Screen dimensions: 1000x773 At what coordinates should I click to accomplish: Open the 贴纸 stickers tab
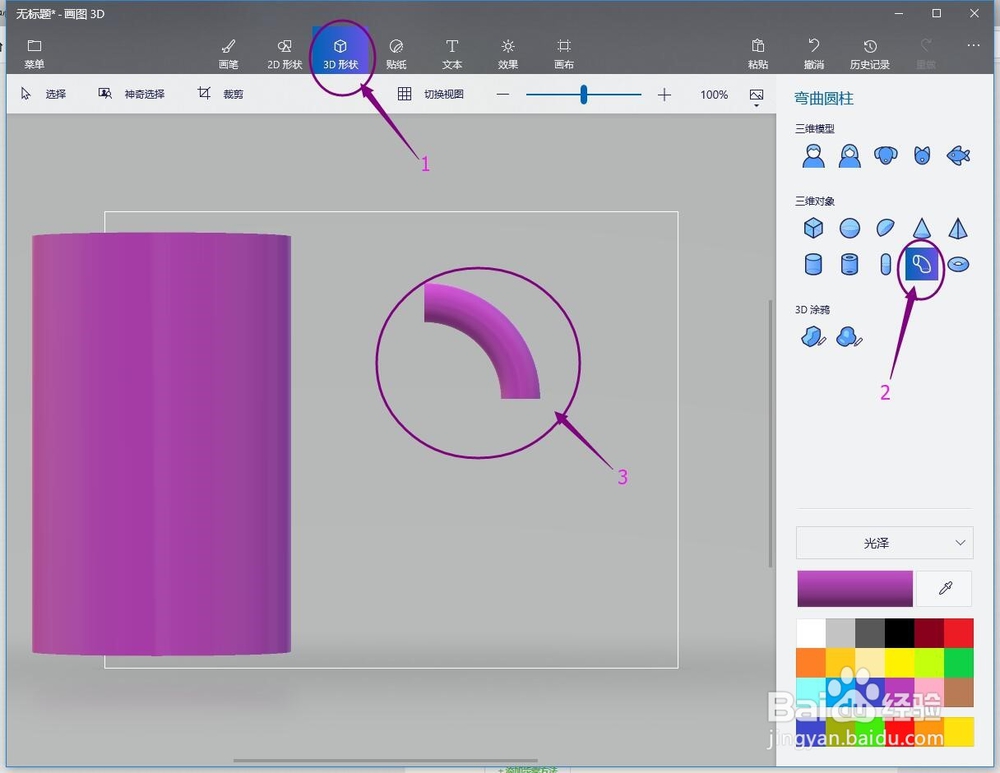(x=396, y=54)
